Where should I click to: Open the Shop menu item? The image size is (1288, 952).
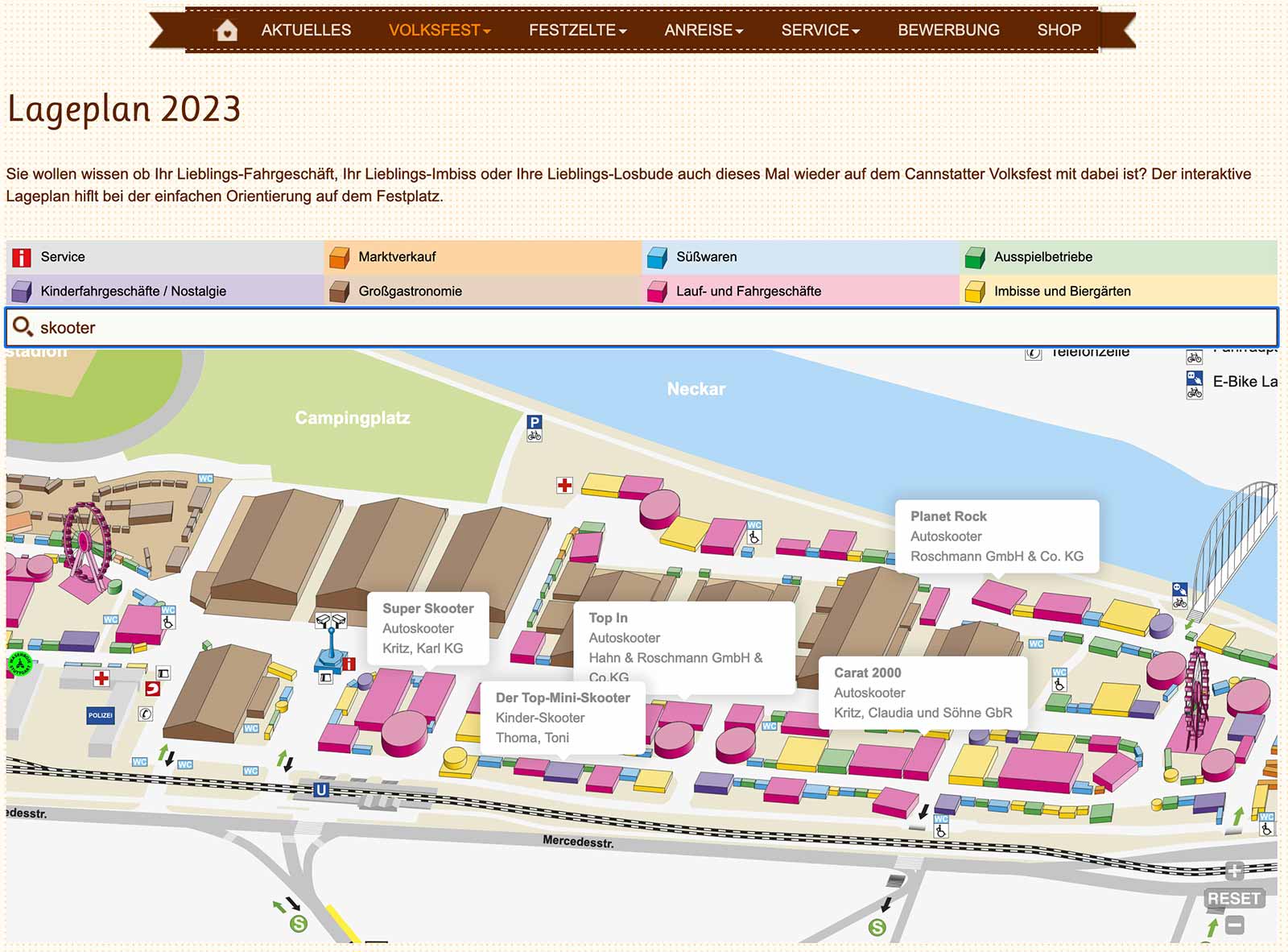point(1059,31)
